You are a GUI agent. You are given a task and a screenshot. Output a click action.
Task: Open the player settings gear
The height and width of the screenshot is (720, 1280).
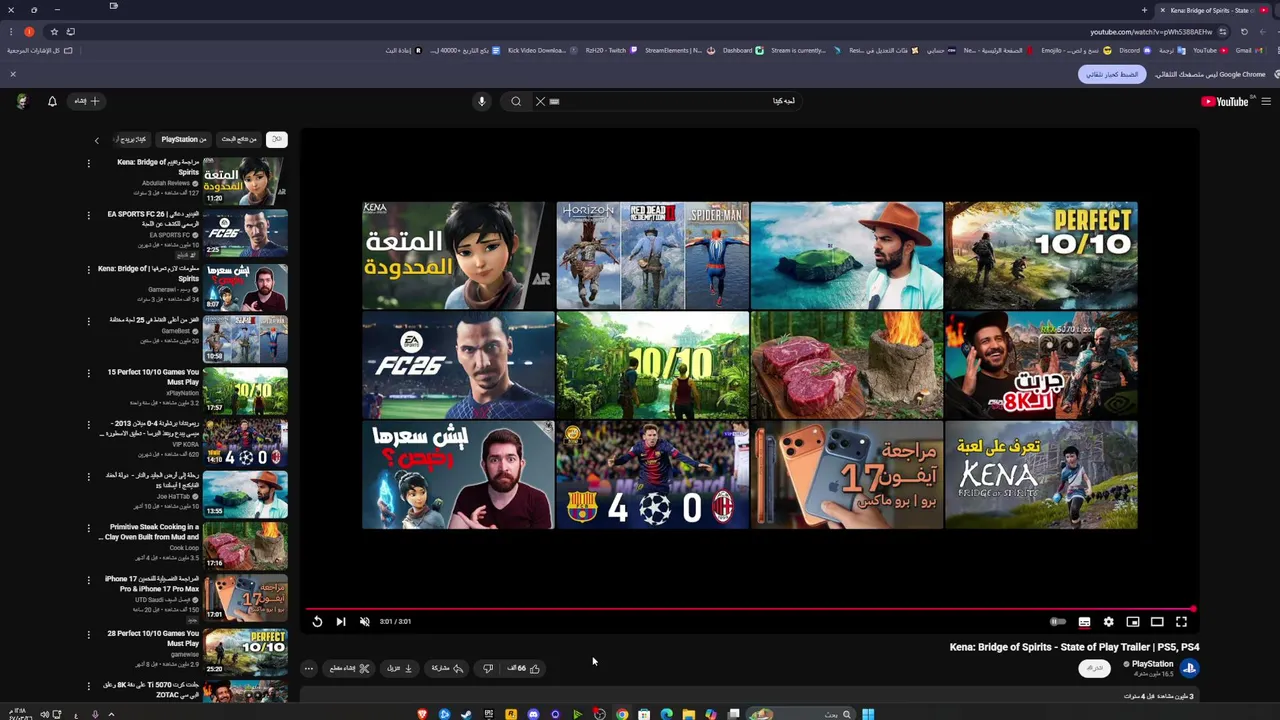(x=1108, y=622)
